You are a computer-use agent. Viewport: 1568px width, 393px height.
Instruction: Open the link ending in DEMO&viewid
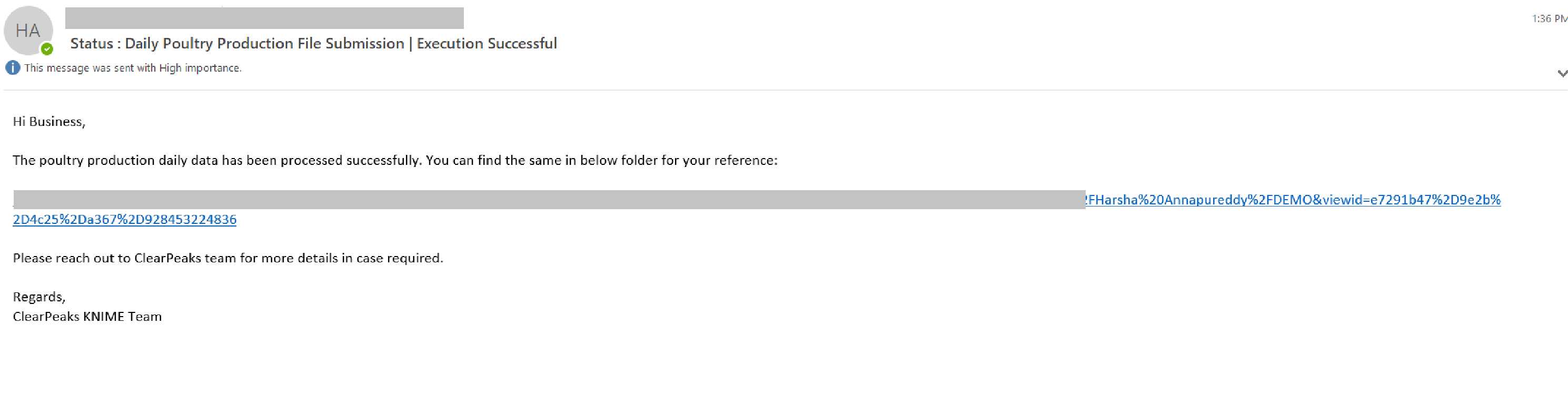click(x=1293, y=200)
